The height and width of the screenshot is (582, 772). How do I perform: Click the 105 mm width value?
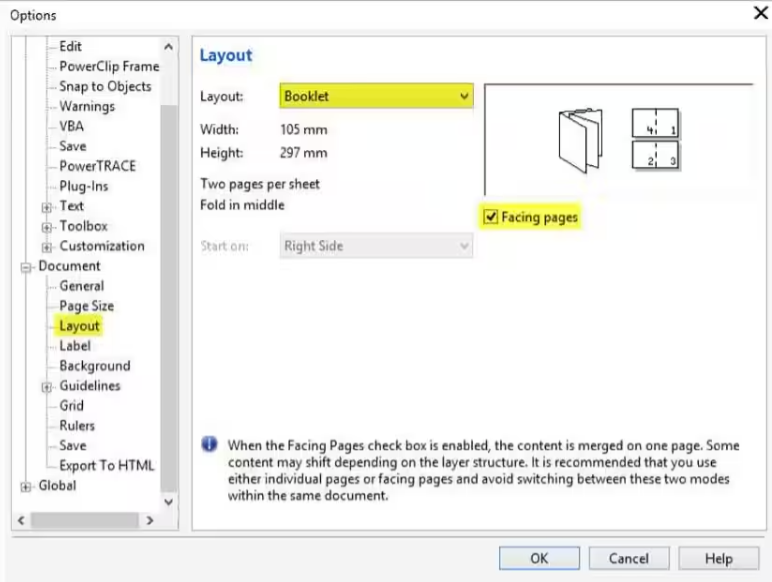pos(304,129)
